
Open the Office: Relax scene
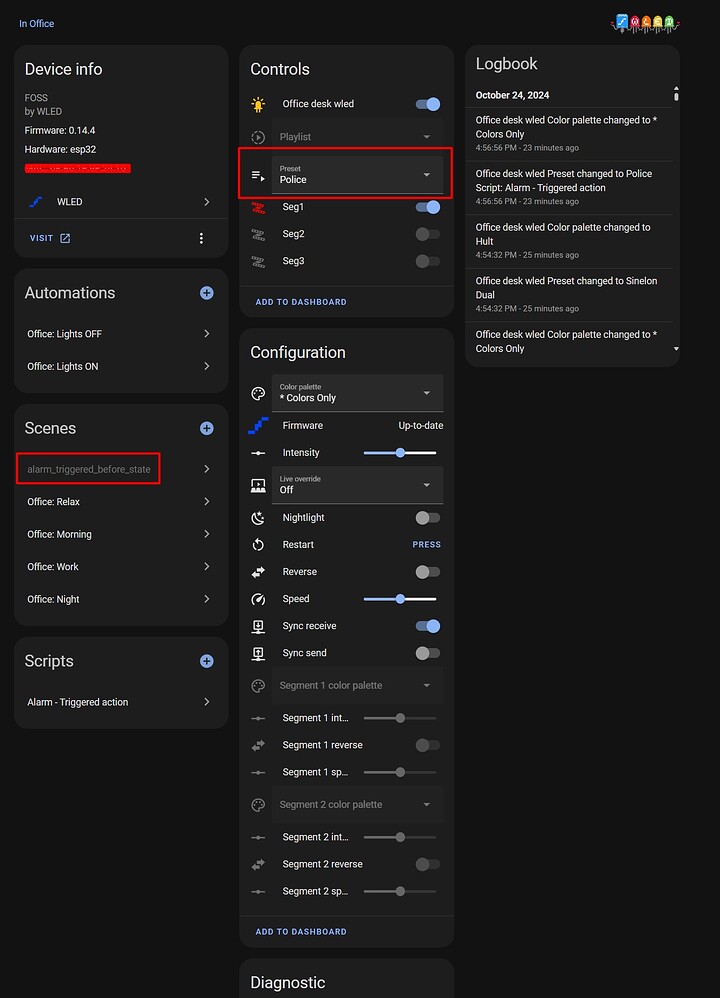119,502
